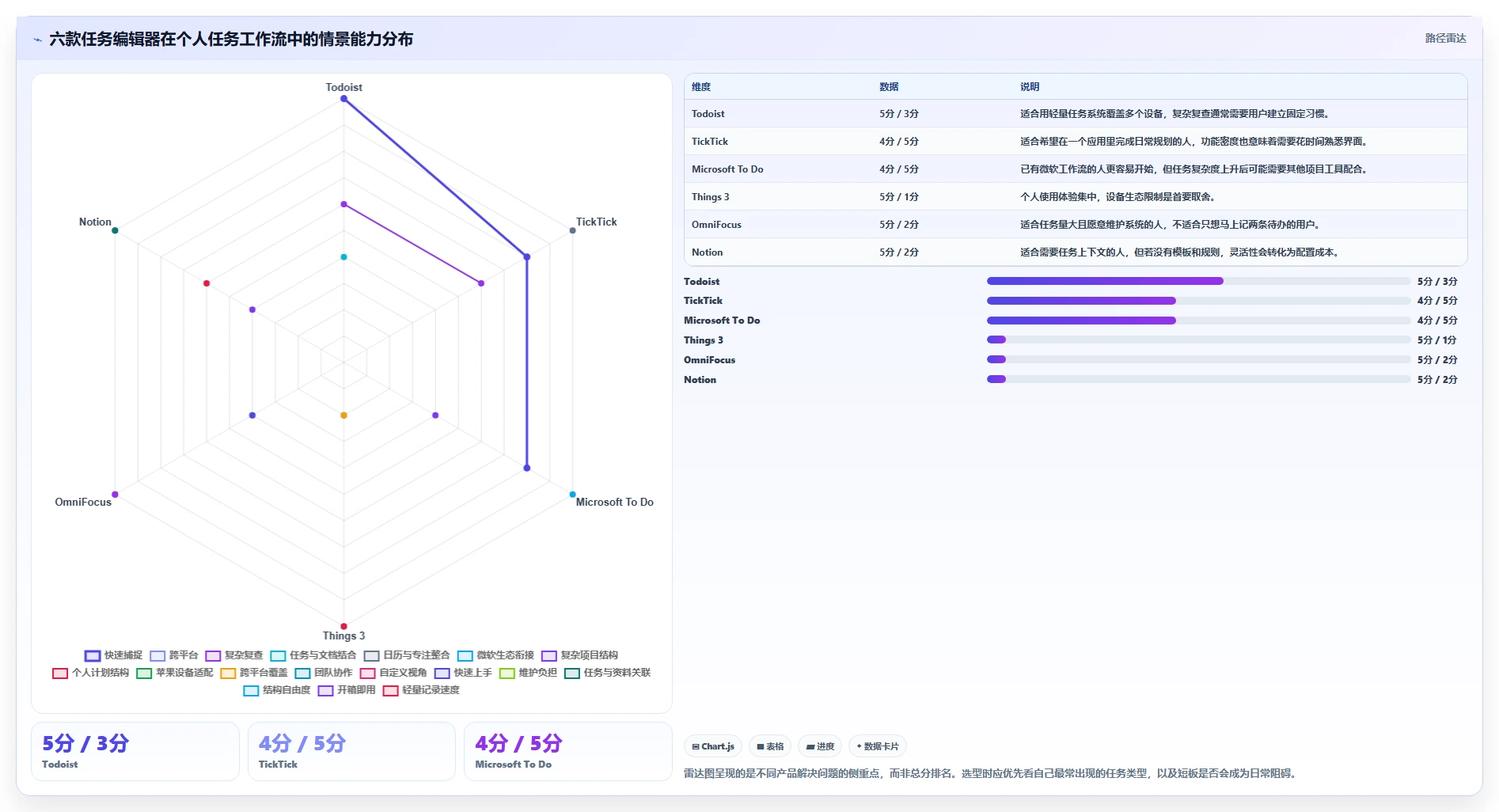The height and width of the screenshot is (812, 1499).
Task: Toggle the 轻量记录速度 legend item
Action: coord(421,690)
